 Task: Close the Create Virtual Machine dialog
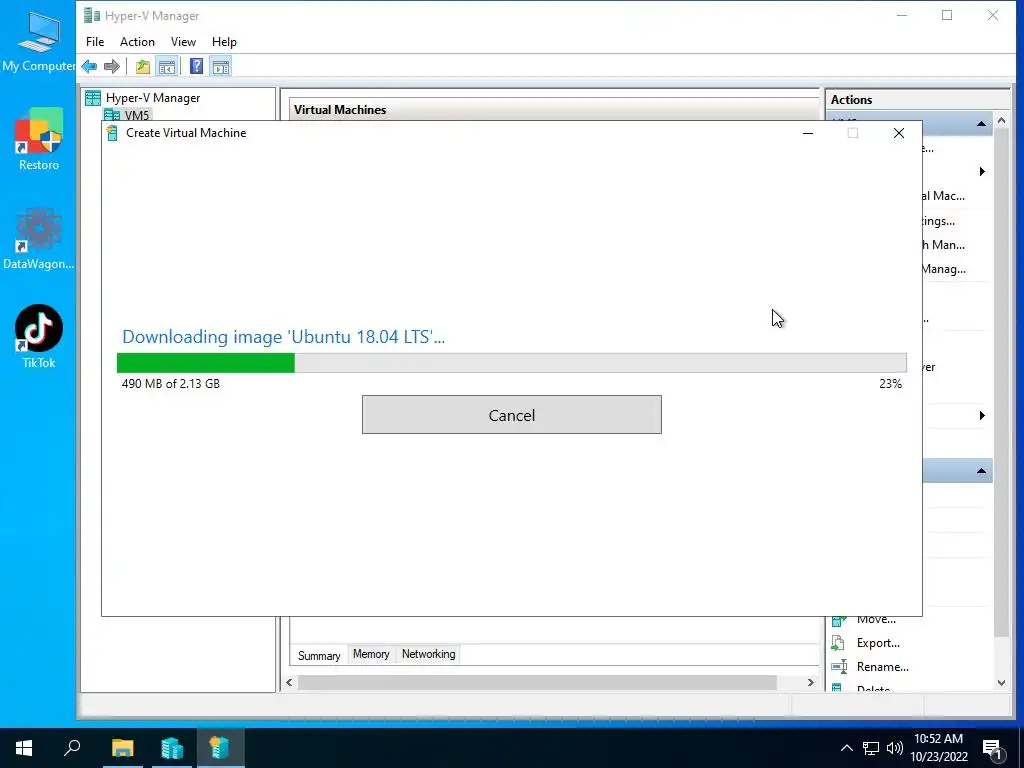click(899, 133)
